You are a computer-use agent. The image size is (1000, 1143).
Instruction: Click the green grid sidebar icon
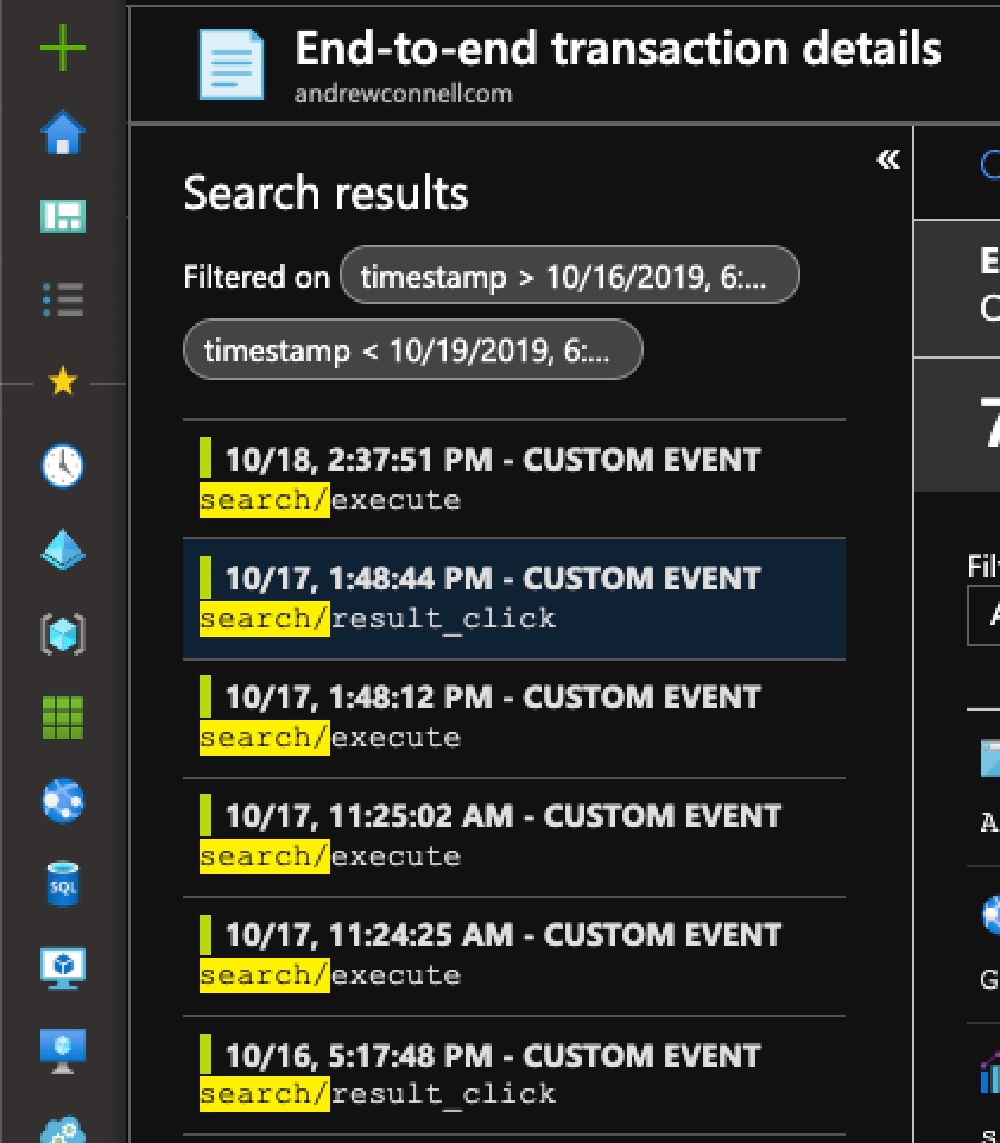(62, 716)
